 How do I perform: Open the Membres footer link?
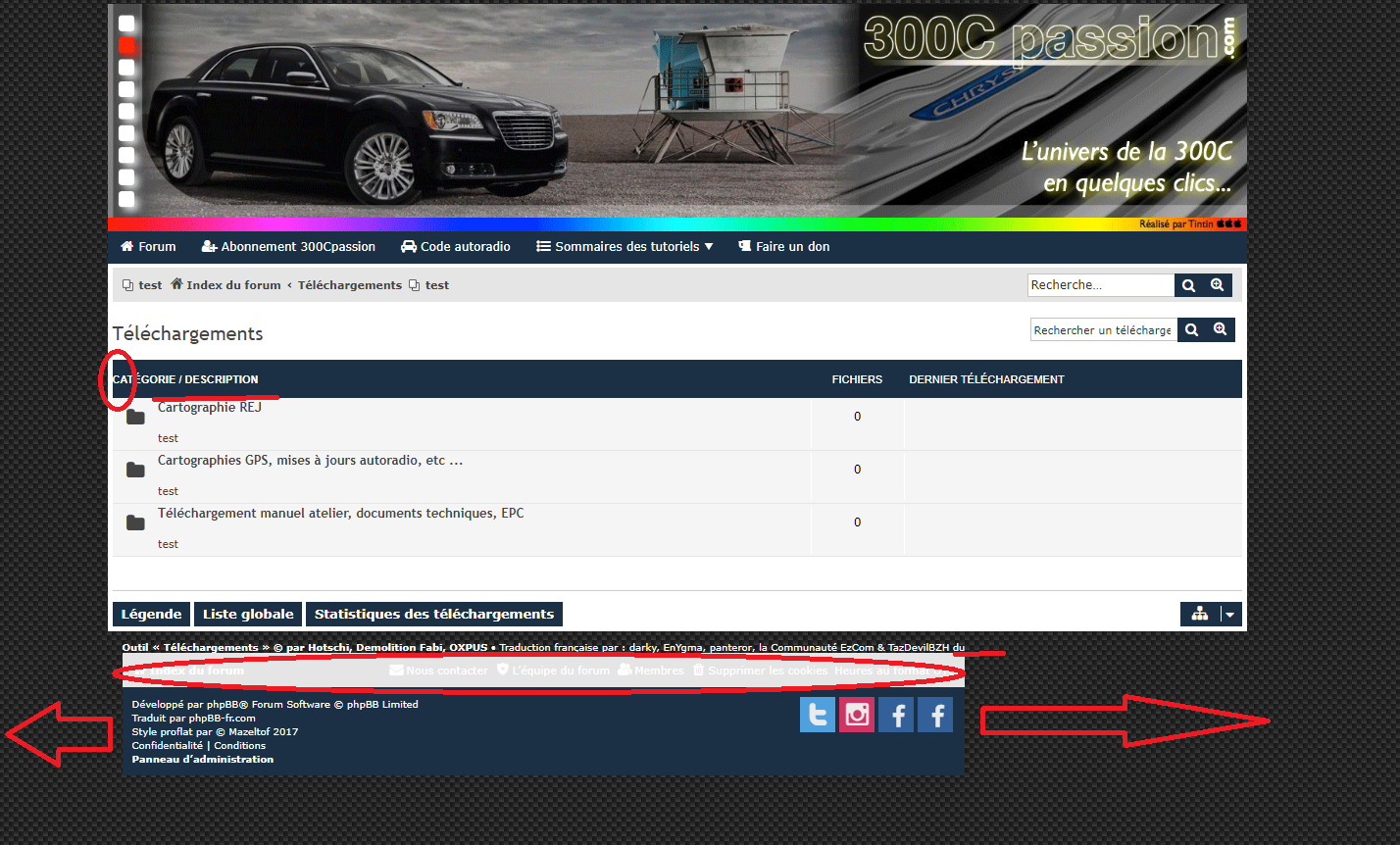651,671
